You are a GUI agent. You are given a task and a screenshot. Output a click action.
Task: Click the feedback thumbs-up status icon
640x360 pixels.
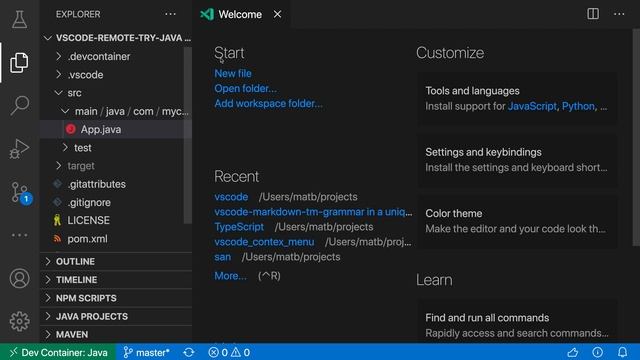pyautogui.click(x=573, y=352)
